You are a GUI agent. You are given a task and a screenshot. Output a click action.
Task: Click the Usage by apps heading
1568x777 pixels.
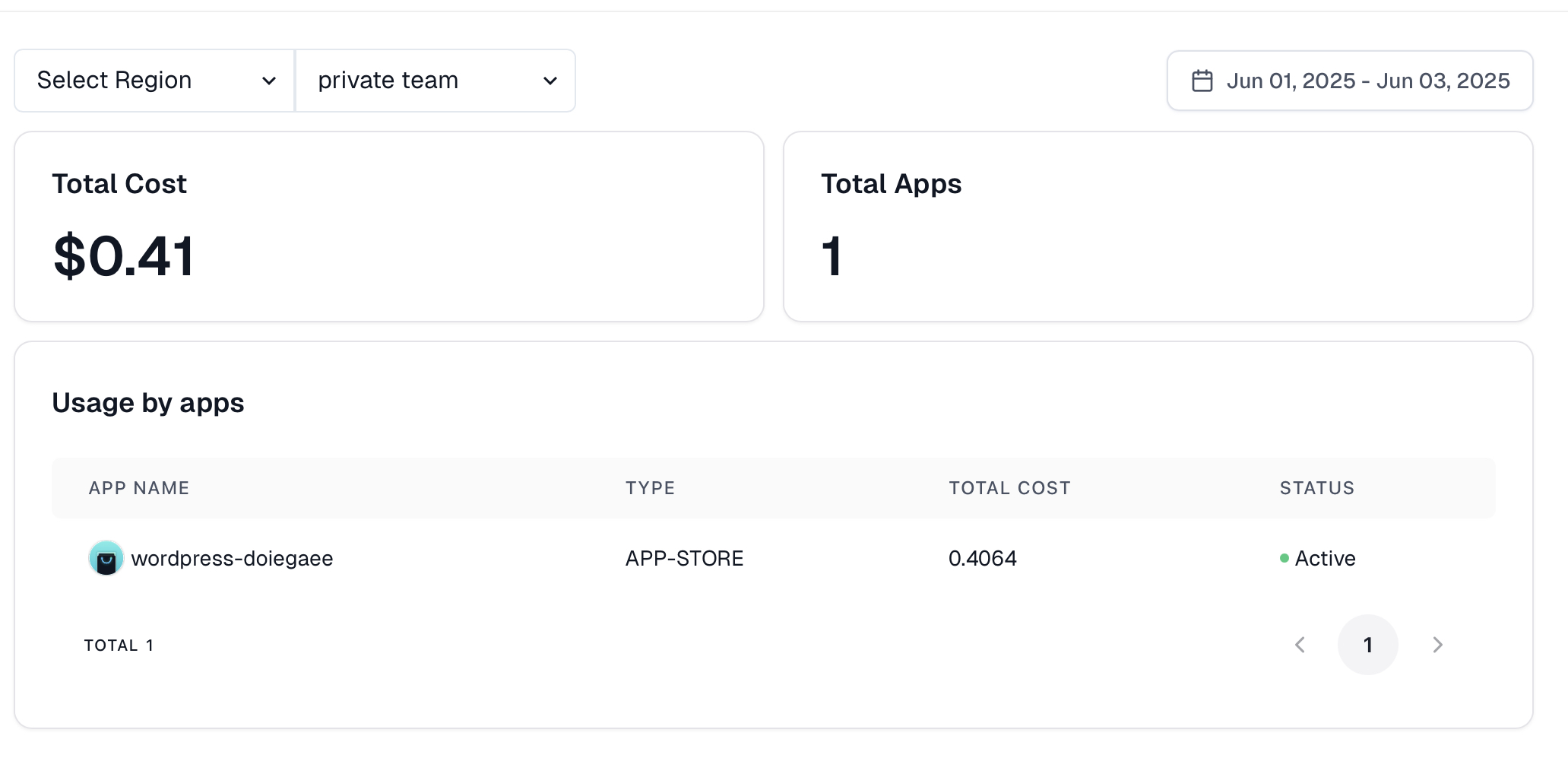148,403
